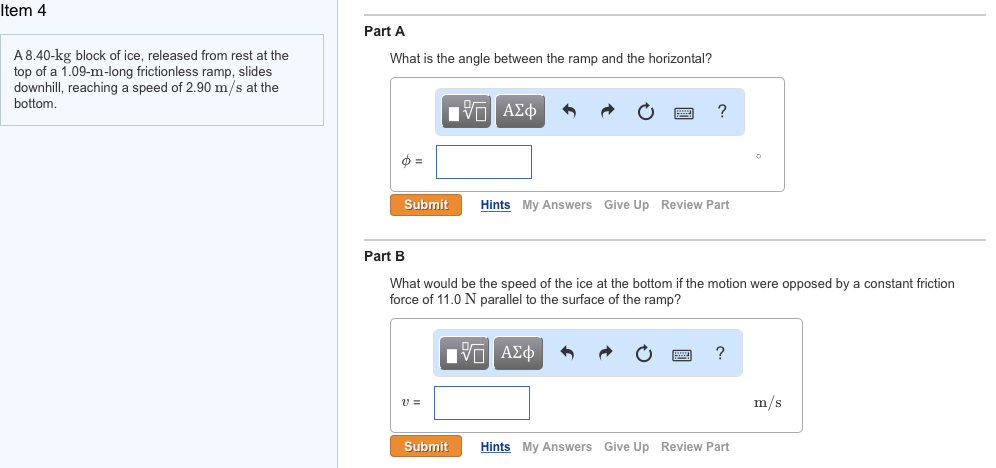996x468 pixels.
Task: Open Part B Greek symbols palette
Action: click(x=518, y=353)
